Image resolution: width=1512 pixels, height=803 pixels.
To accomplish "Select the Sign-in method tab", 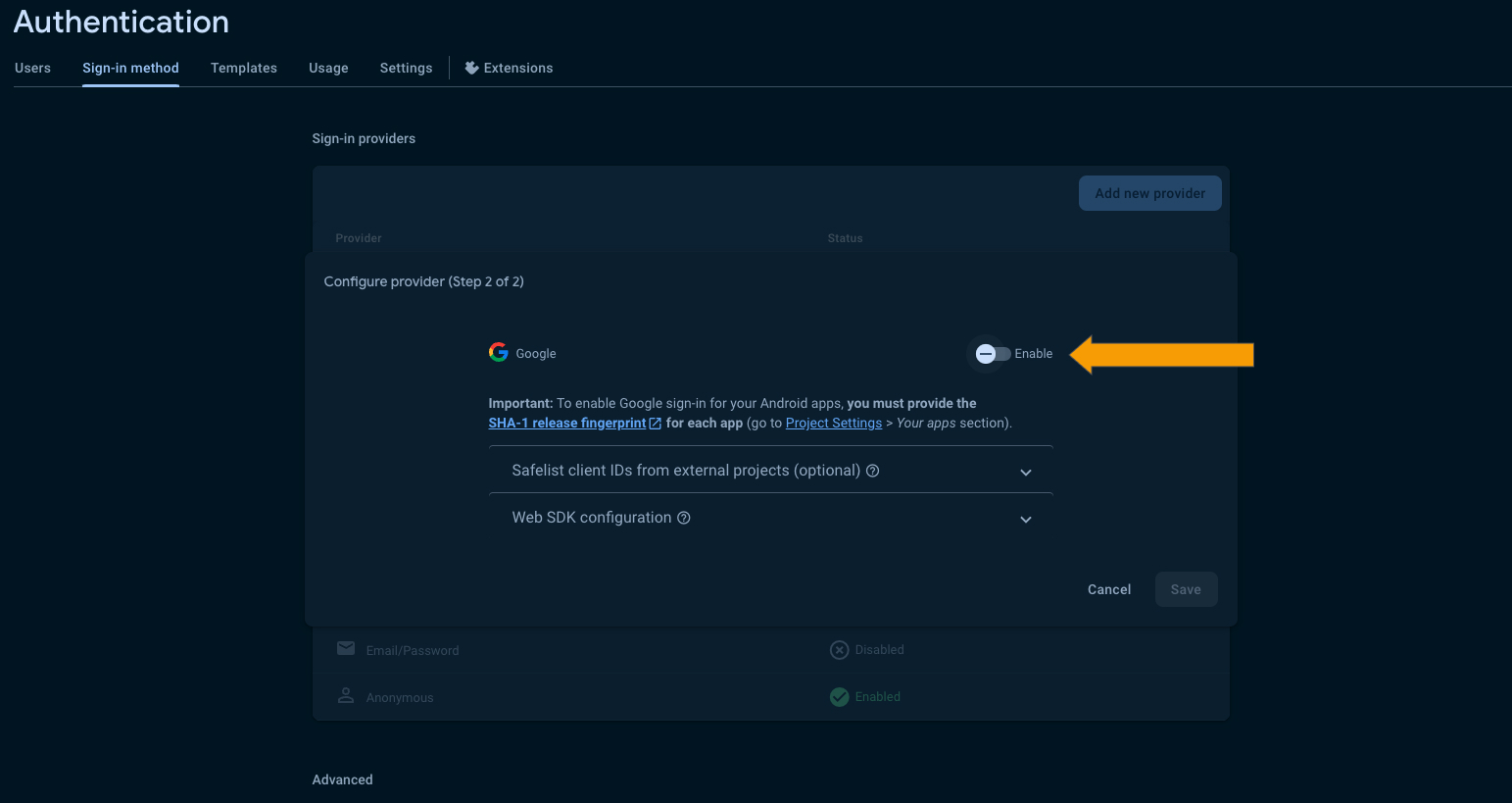I will click(x=130, y=68).
